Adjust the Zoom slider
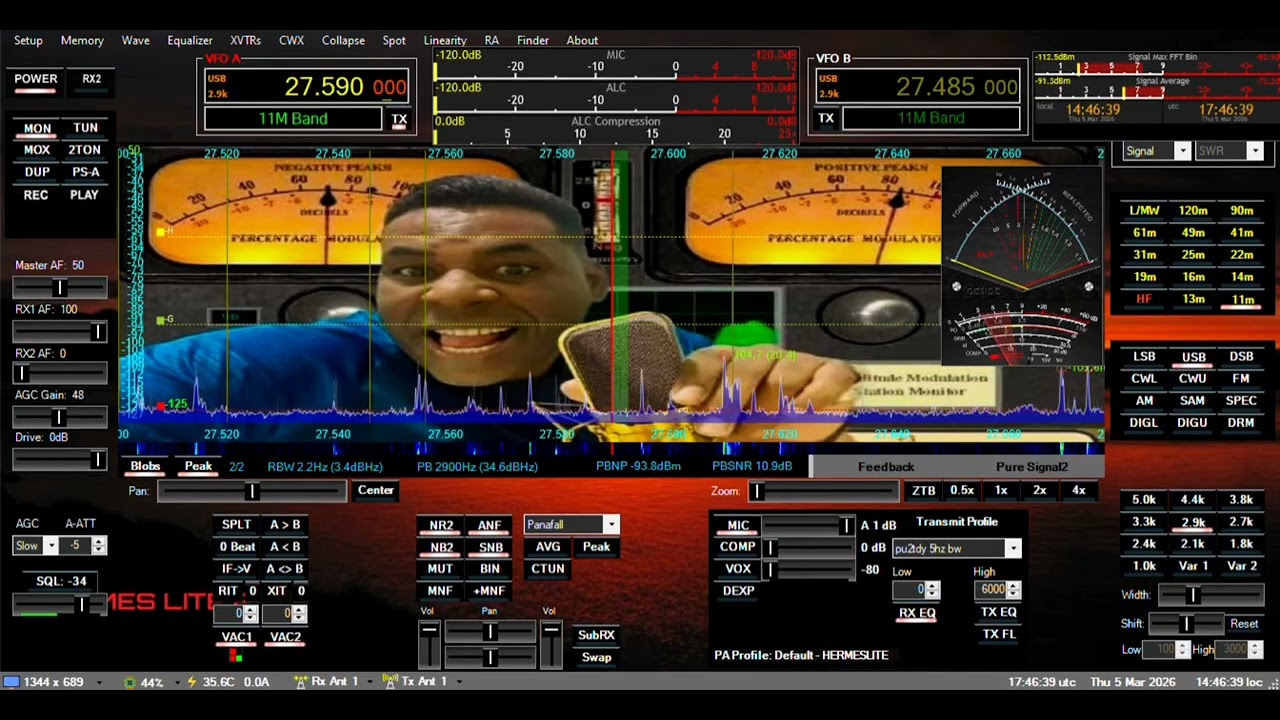Image resolution: width=1280 pixels, height=720 pixels. coord(822,491)
